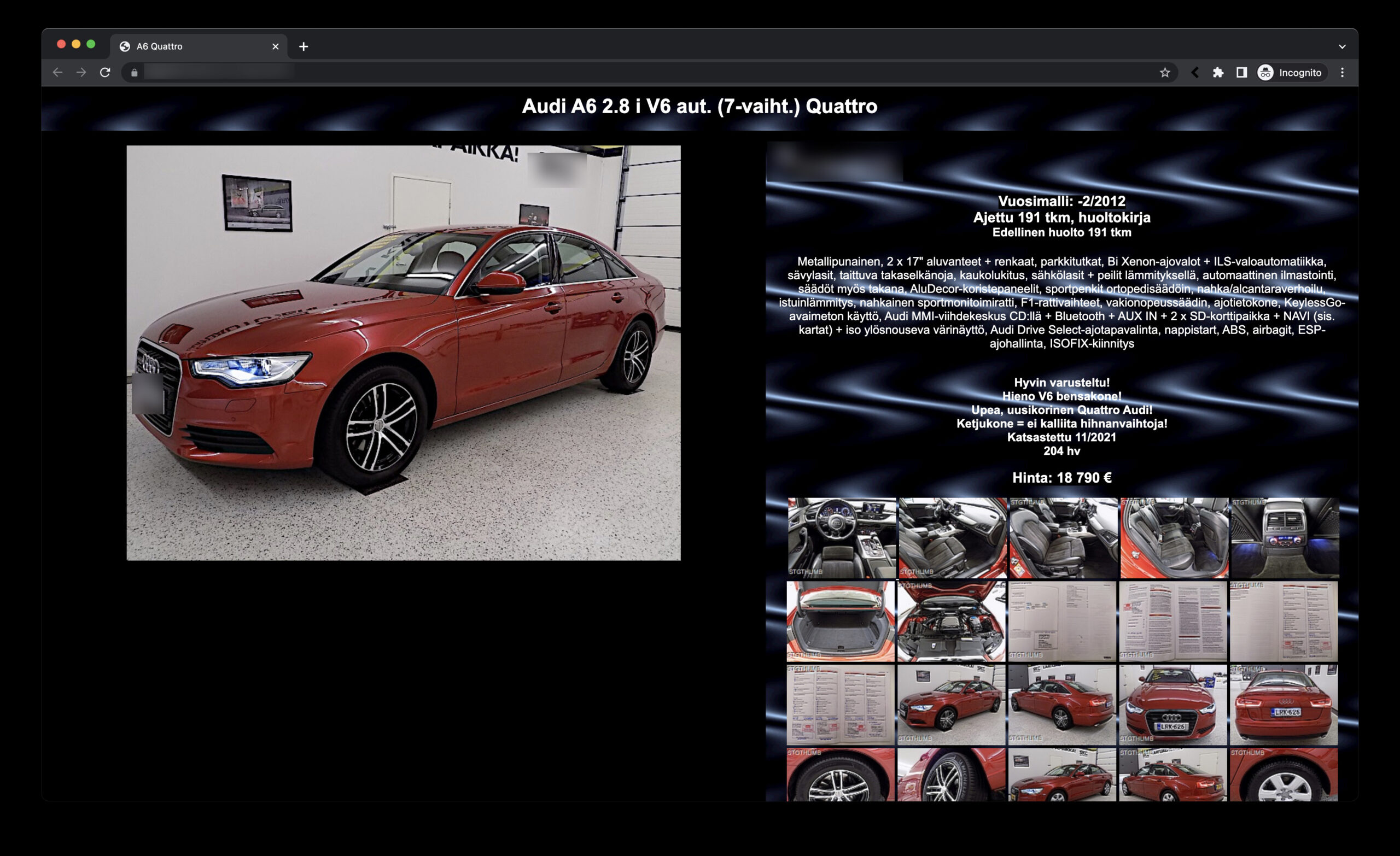
Task: Open the front view LRK-626 thumbnail
Action: (1172, 705)
